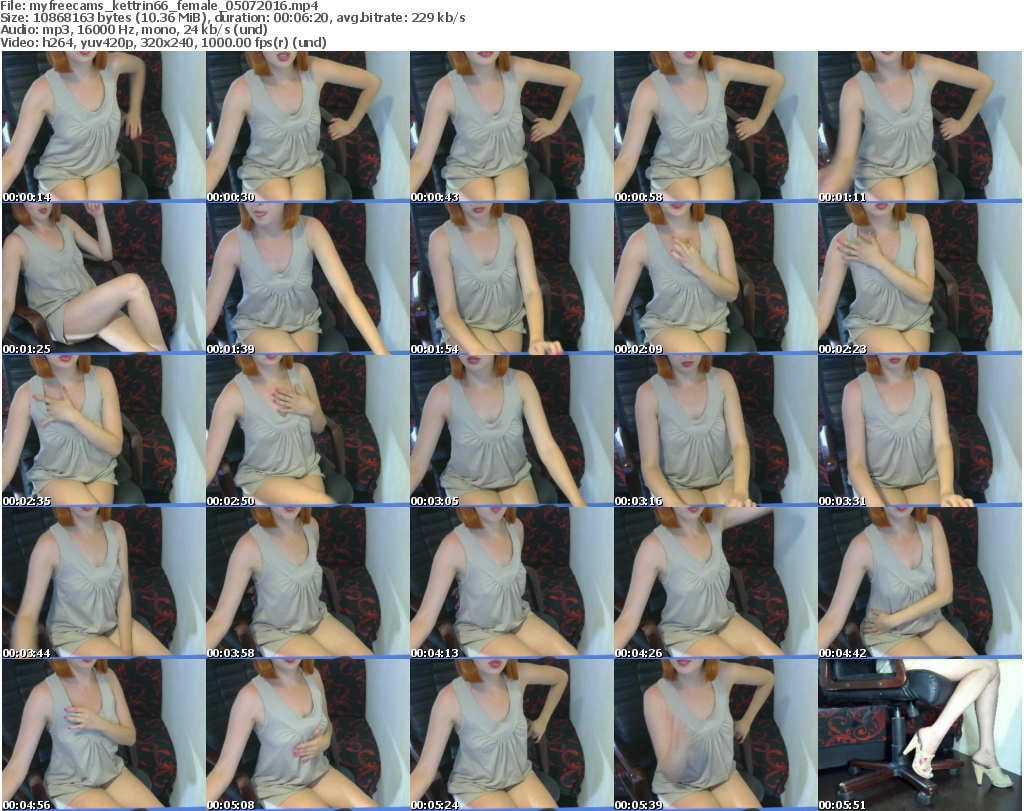Open the frame stamped 00:01:54

[x=511, y=279]
